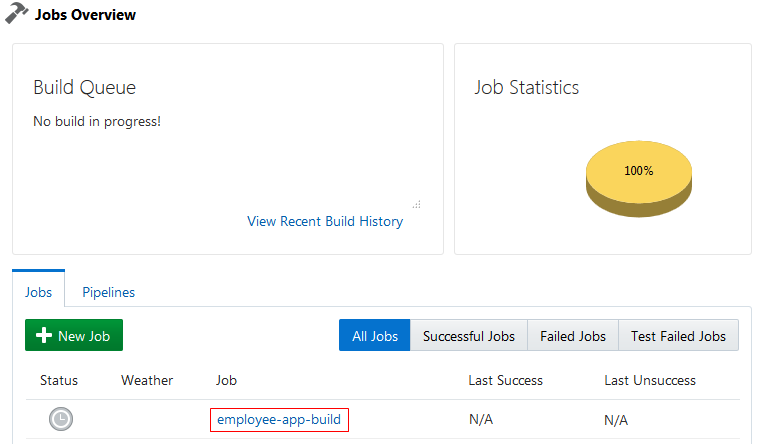Click the plus icon on New Job
The image size is (761, 444).
tap(44, 336)
